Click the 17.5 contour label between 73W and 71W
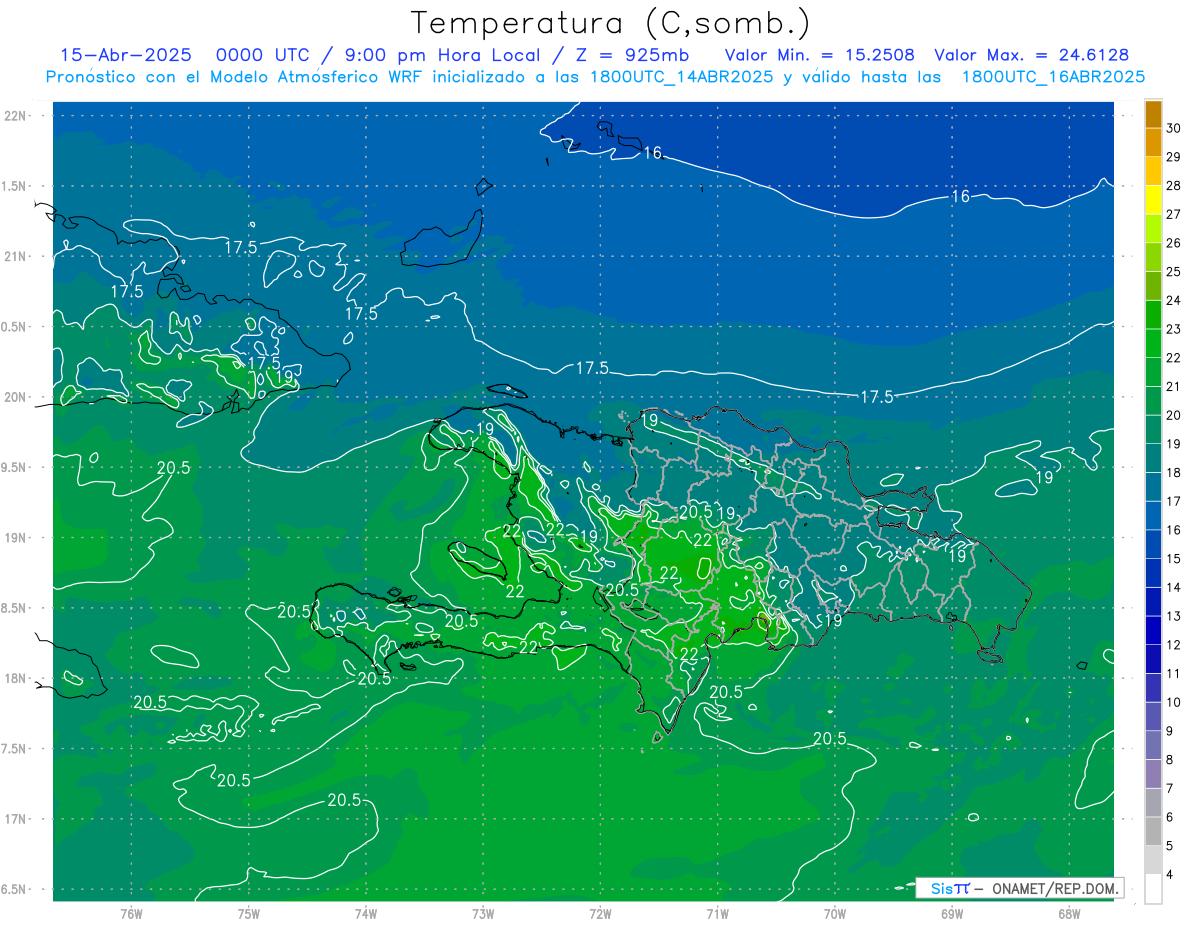Screen dimensions: 1200x927 click(x=592, y=368)
